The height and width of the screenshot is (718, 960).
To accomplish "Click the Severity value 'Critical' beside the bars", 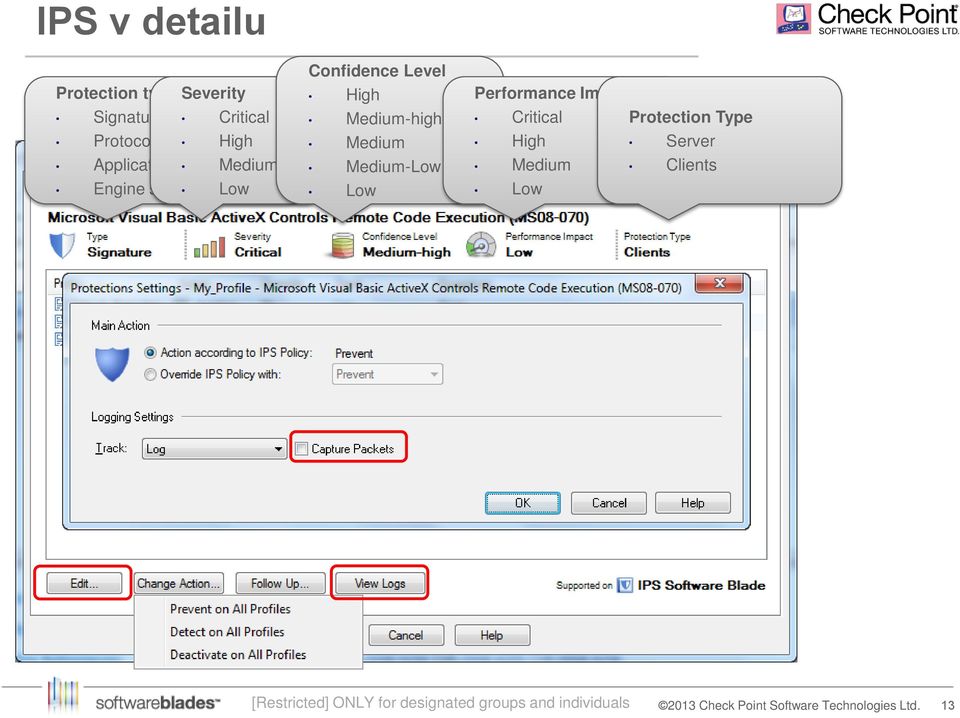I will tap(258, 252).
